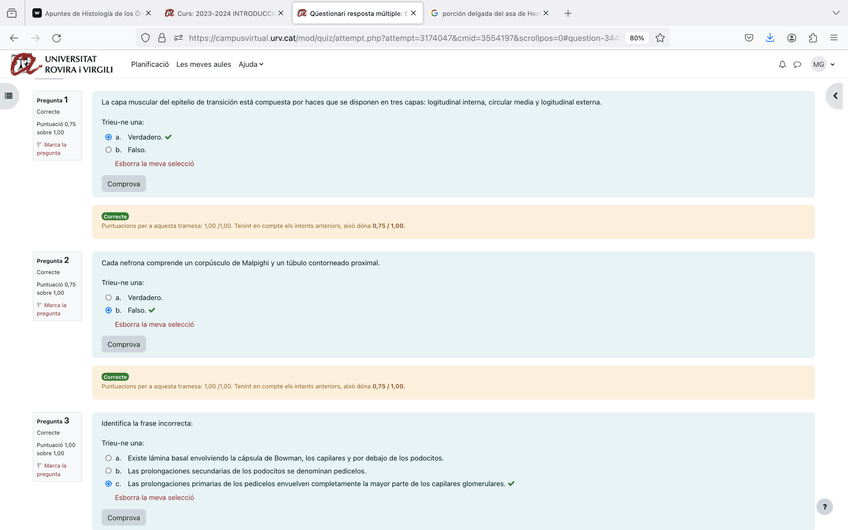The image size is (848, 530).
Task: Flag question 2 with Marca la pregunta
Action: coord(51,309)
